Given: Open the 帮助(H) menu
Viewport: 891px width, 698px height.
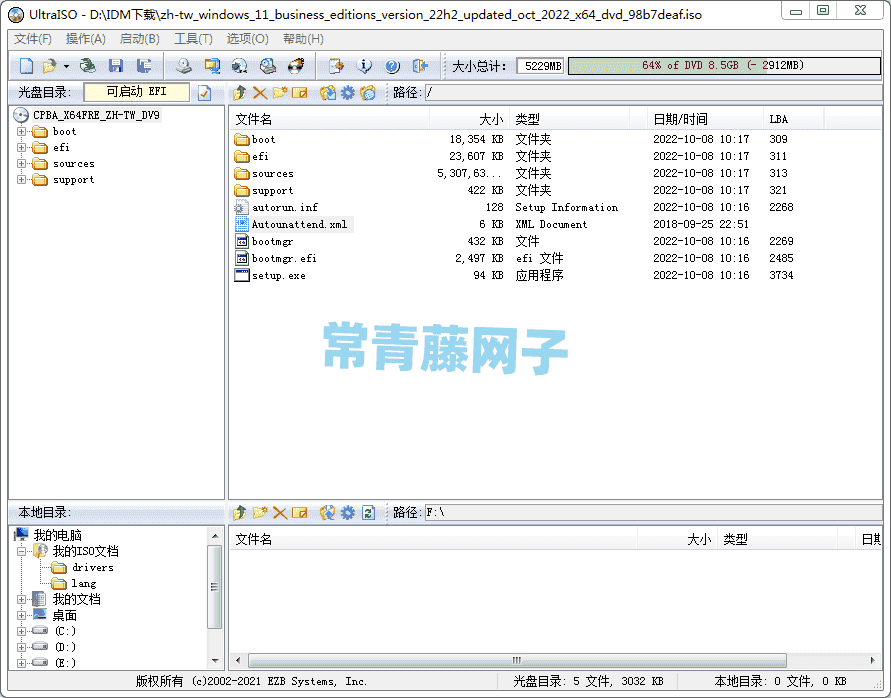Looking at the screenshot, I should [303, 39].
